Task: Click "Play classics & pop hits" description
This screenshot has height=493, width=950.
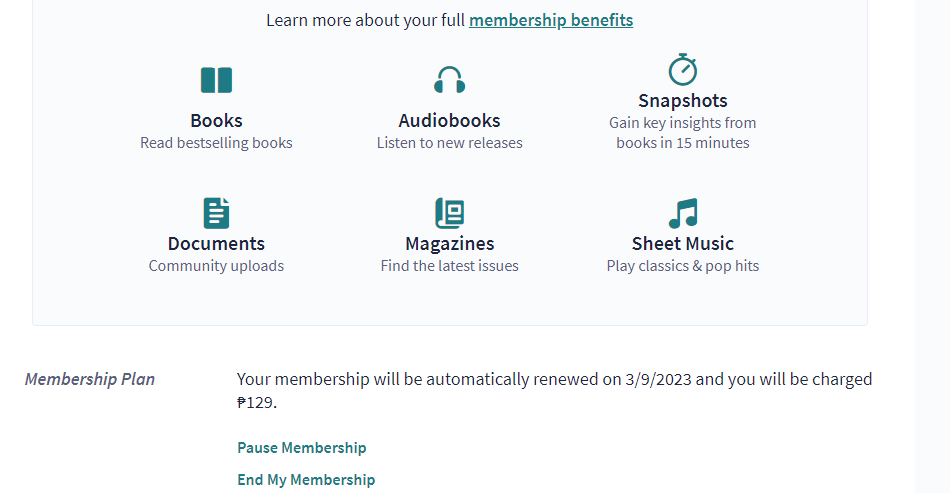Action: [682, 266]
